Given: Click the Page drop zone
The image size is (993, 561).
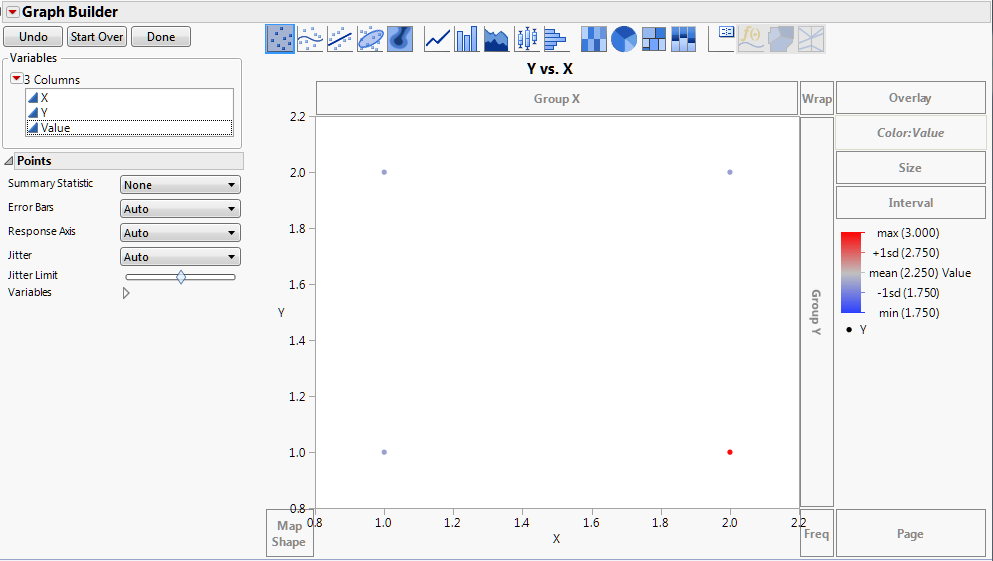Looking at the screenshot, I should click(911, 533).
